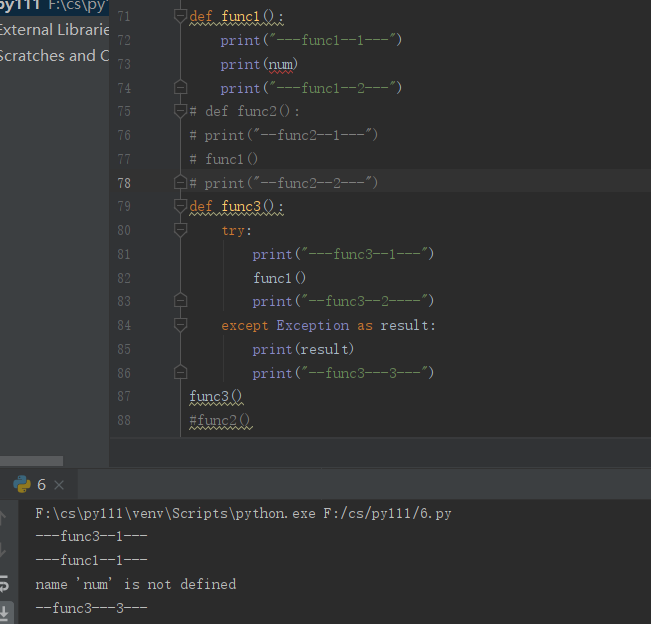The height and width of the screenshot is (624, 651).
Task: Click the down arrow icon in the run toolbar
Action: coord(2,550)
